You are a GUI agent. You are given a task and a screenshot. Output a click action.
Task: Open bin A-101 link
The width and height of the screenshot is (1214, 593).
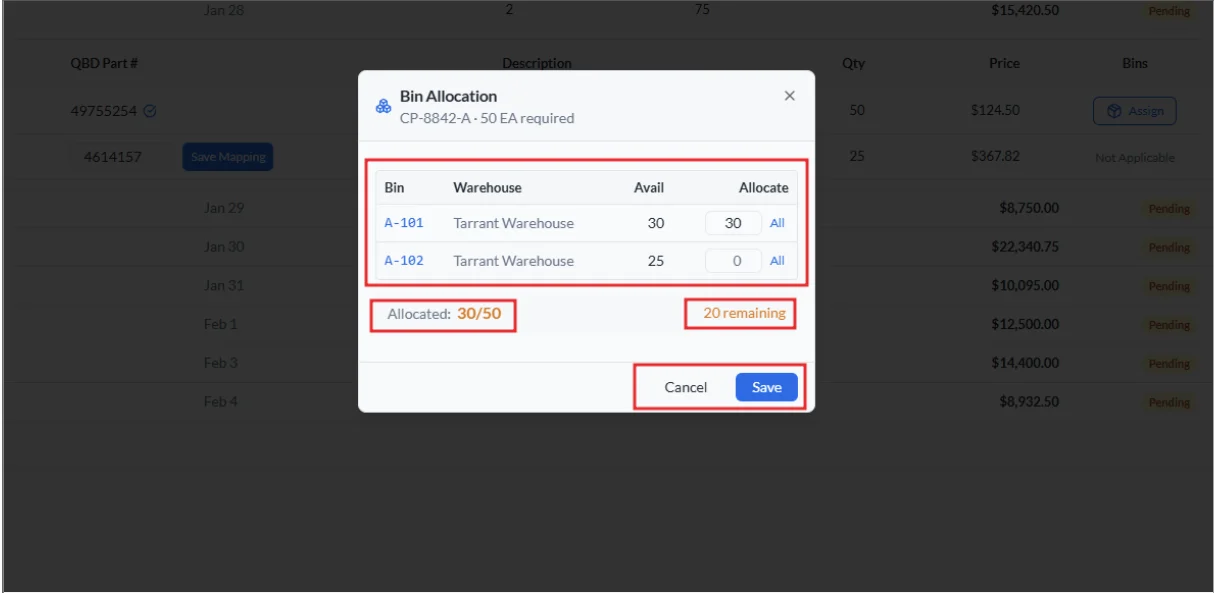(404, 223)
